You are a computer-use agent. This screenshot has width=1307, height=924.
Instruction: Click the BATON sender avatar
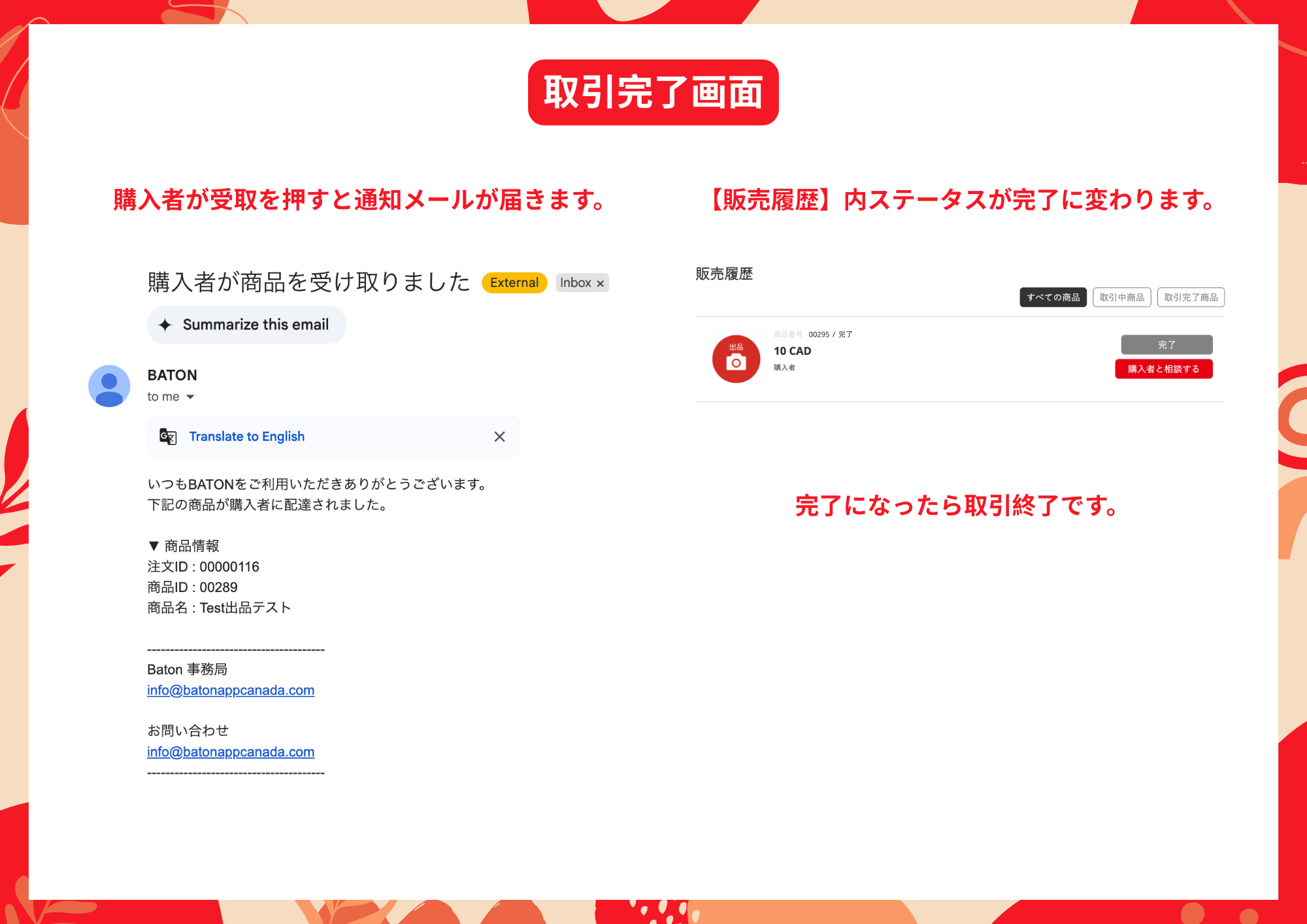[x=109, y=386]
